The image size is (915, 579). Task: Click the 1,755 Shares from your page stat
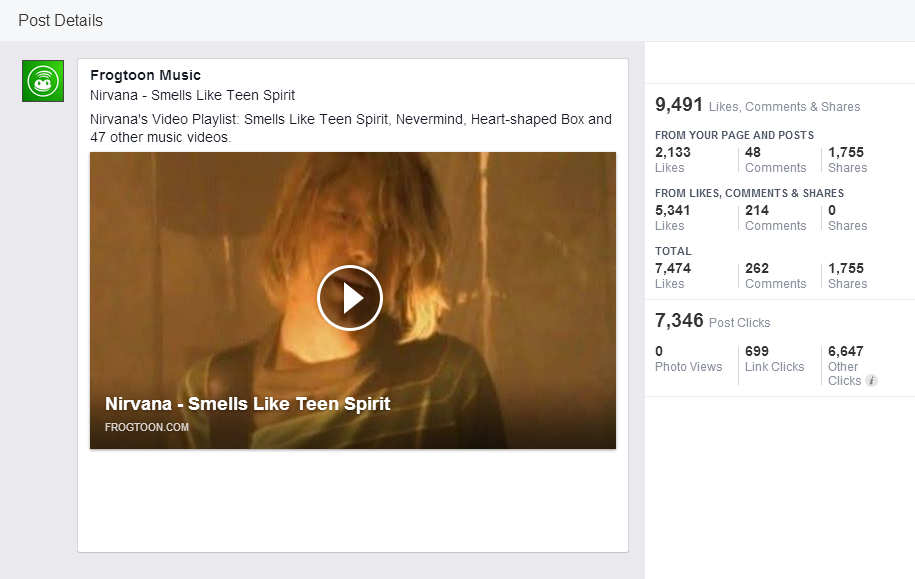click(x=846, y=153)
